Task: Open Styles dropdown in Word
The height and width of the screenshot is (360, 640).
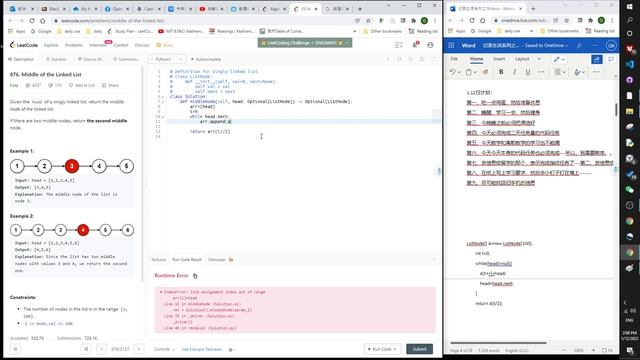Action: pyautogui.click(x=579, y=72)
